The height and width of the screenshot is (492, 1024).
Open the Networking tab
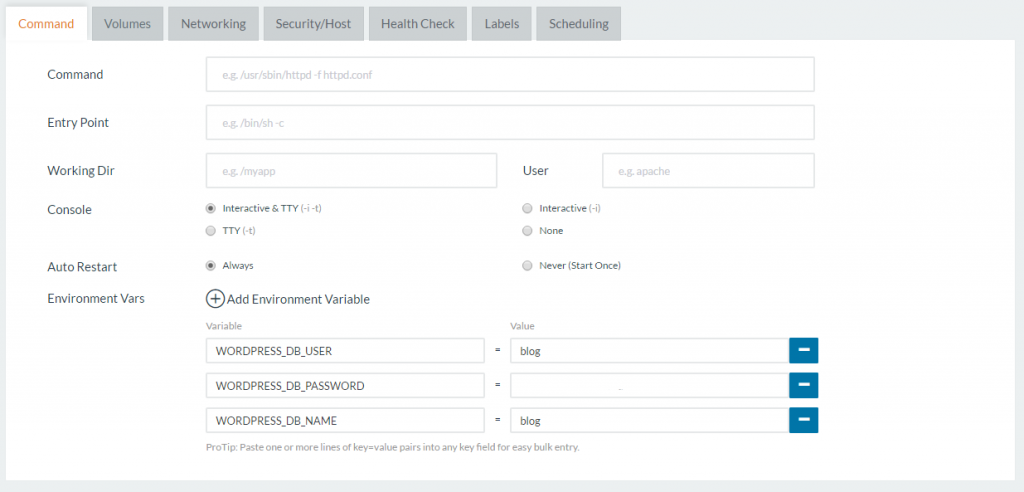coord(213,24)
